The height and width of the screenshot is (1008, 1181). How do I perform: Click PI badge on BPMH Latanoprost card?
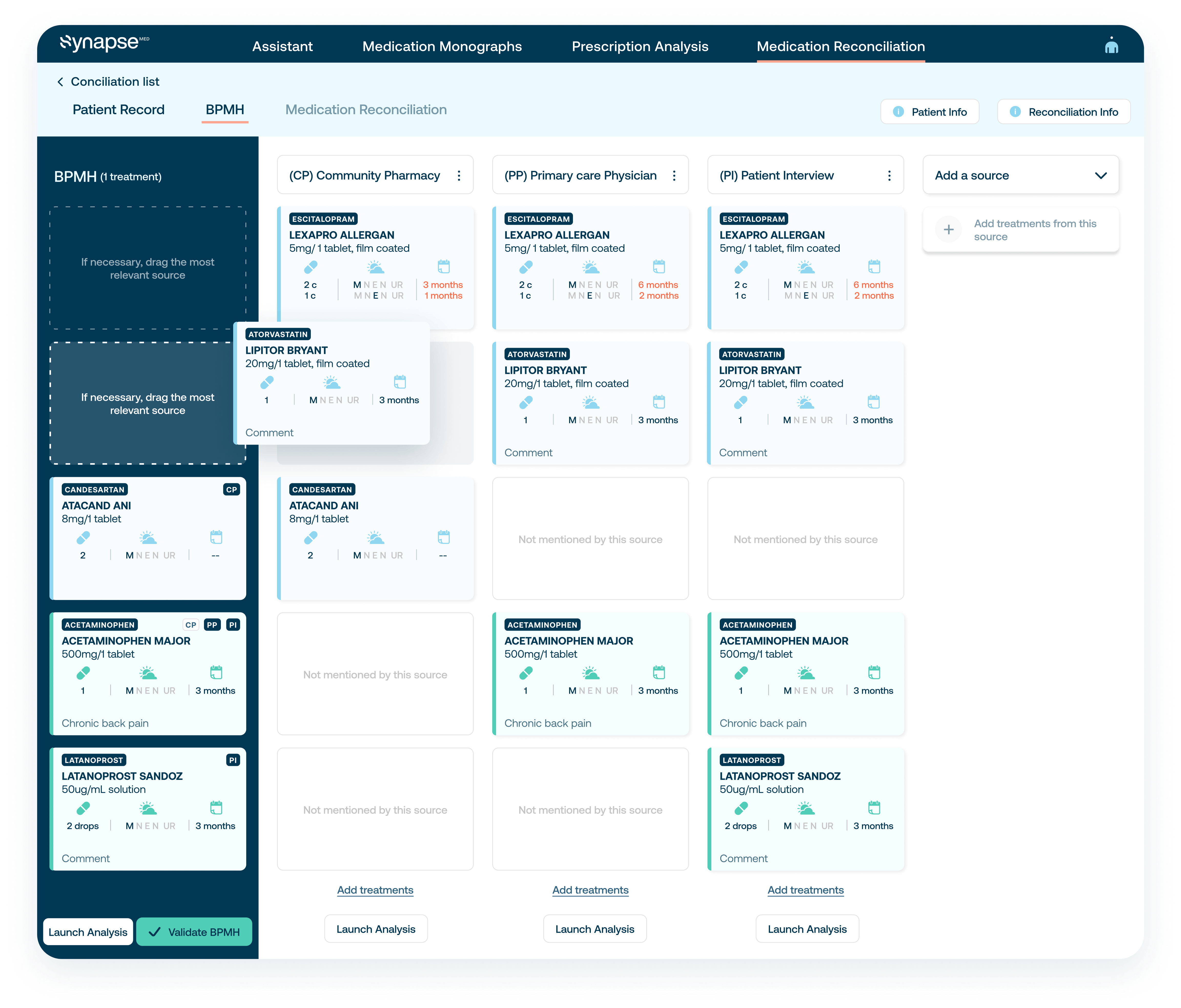[233, 760]
